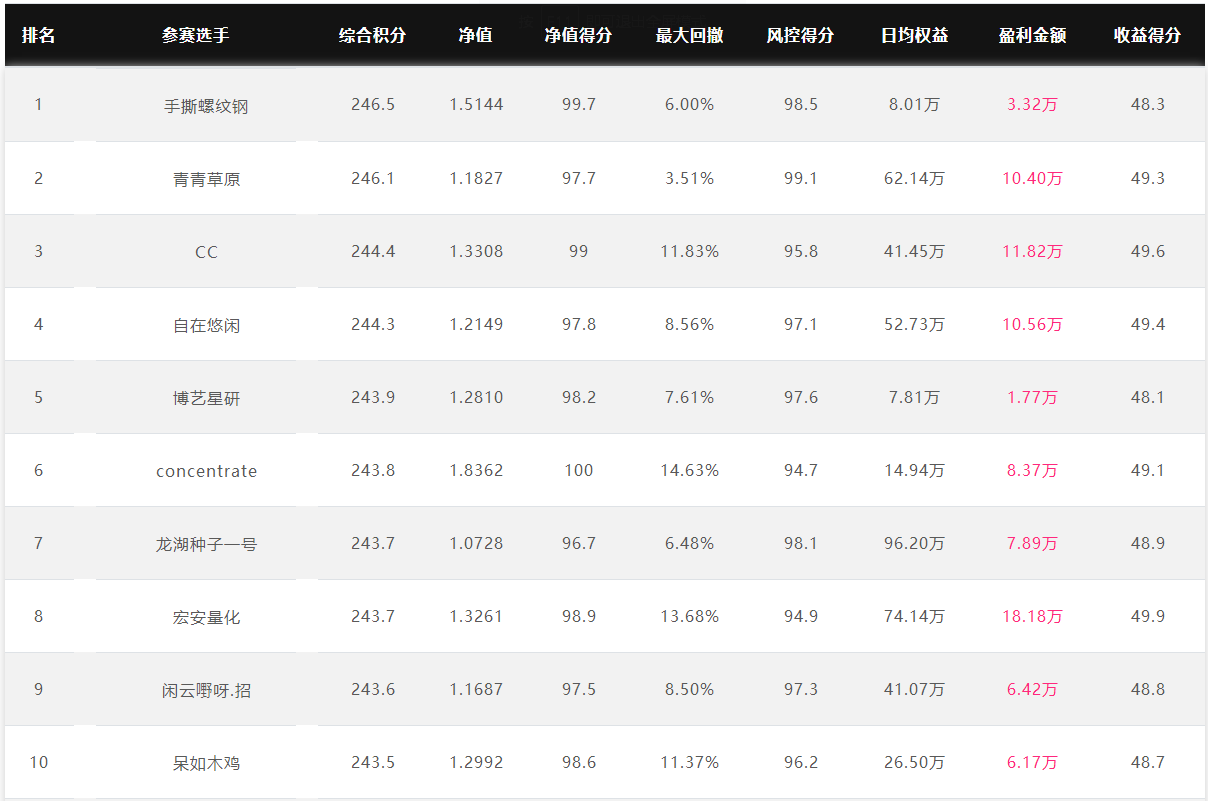This screenshot has height=801, width=1208.
Task: Click the 18.18万 profit amount
Action: [x=1032, y=617]
